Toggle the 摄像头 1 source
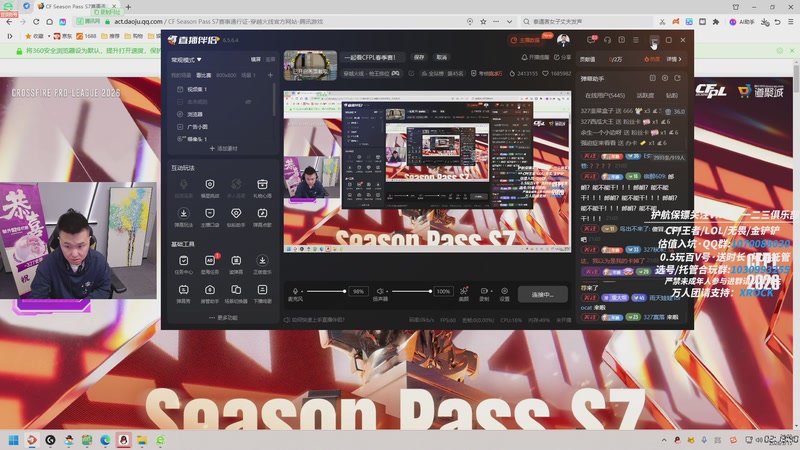The height and width of the screenshot is (450, 800). [180, 139]
